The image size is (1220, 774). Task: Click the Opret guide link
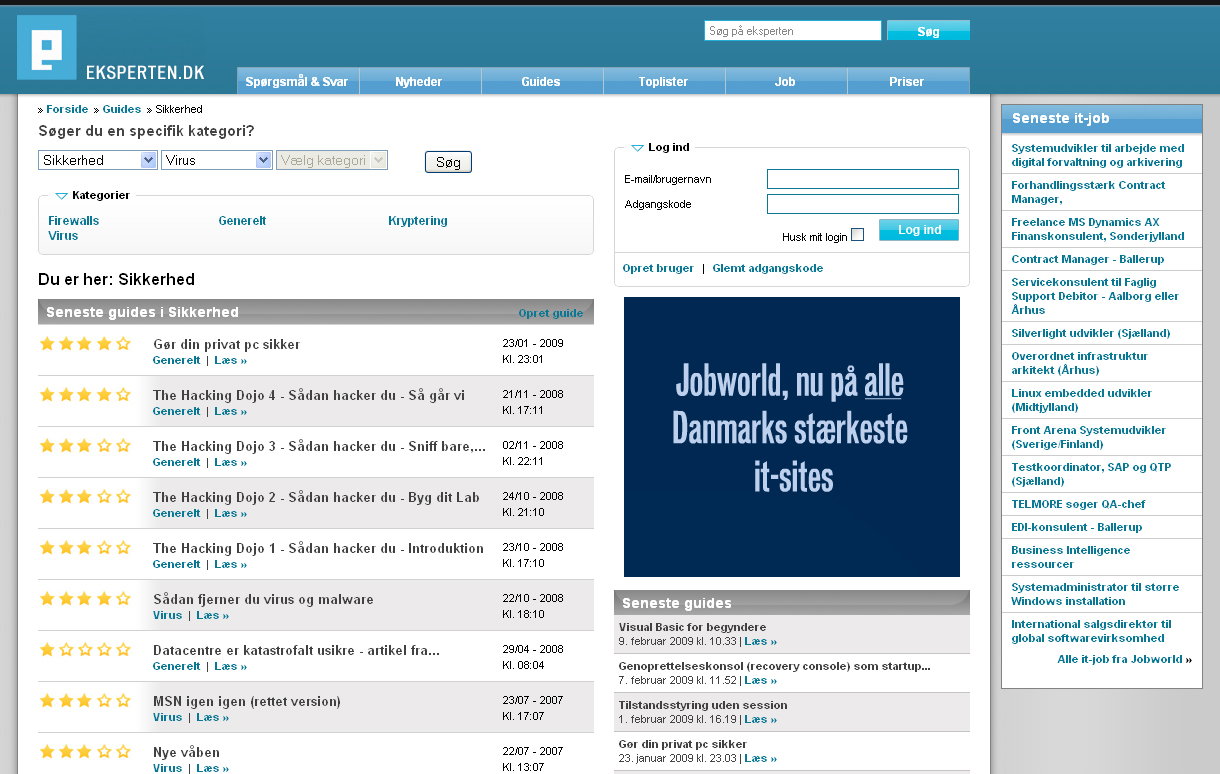pyautogui.click(x=550, y=313)
